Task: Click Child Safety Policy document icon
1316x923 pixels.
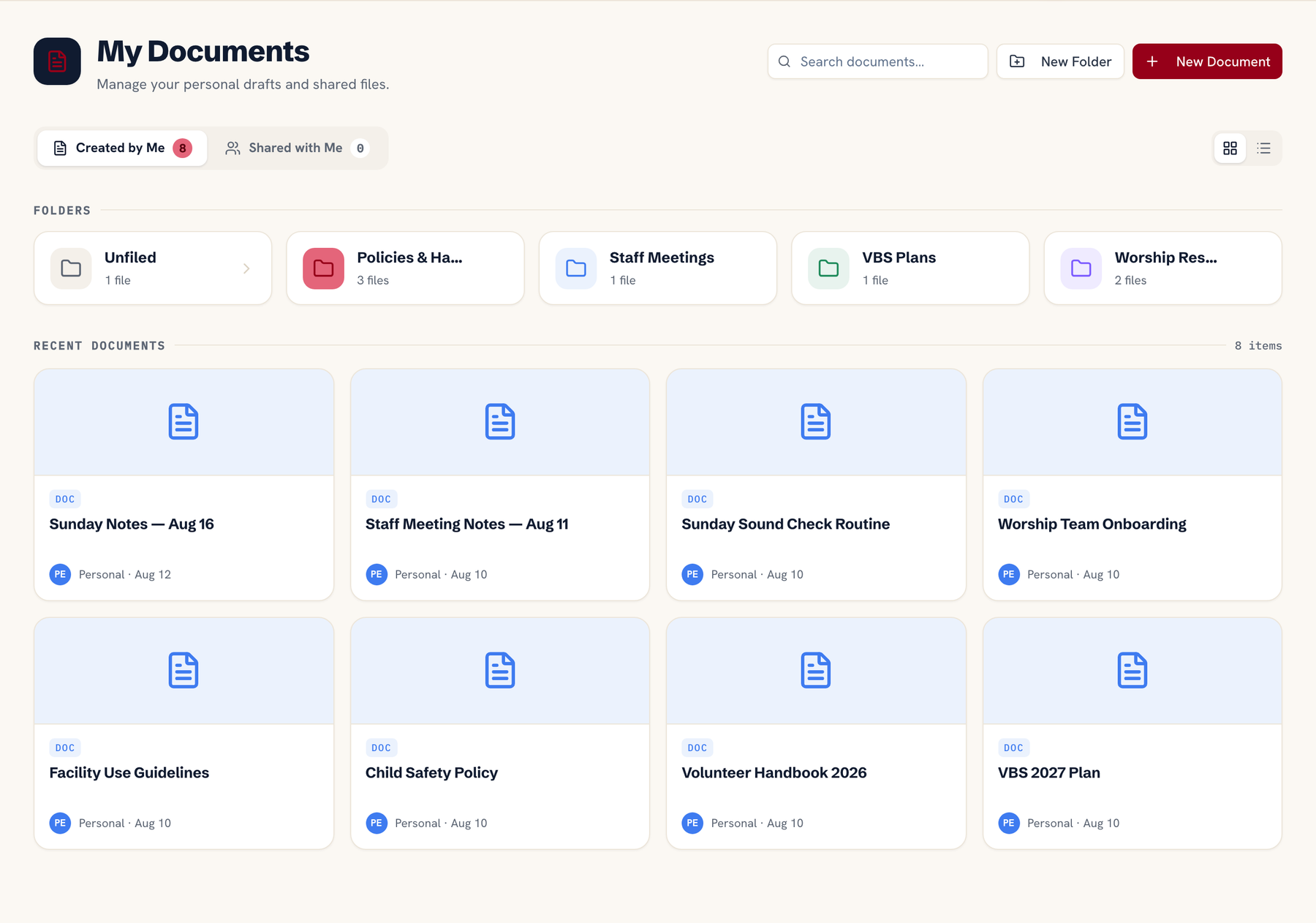Action: click(500, 670)
